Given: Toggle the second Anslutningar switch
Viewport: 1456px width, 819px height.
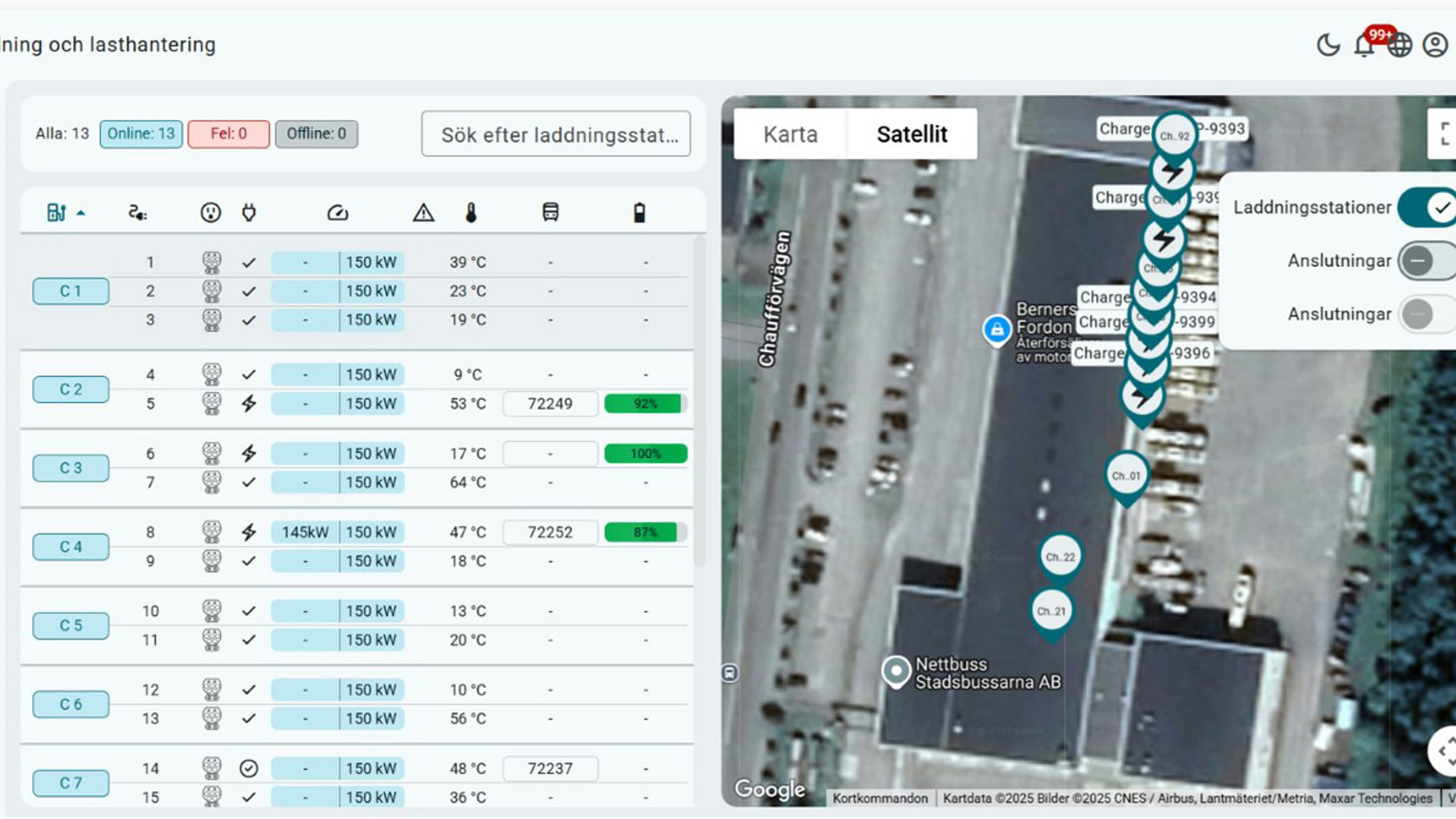Looking at the screenshot, I should click(1425, 314).
